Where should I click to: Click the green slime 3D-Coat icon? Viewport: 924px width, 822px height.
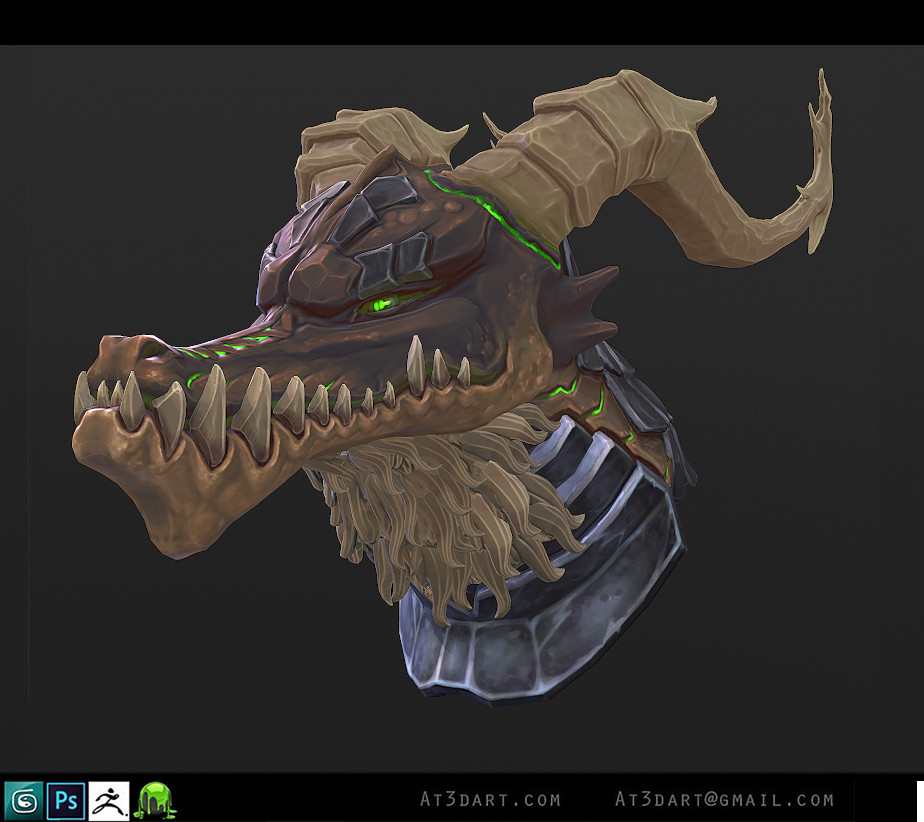[x=154, y=800]
